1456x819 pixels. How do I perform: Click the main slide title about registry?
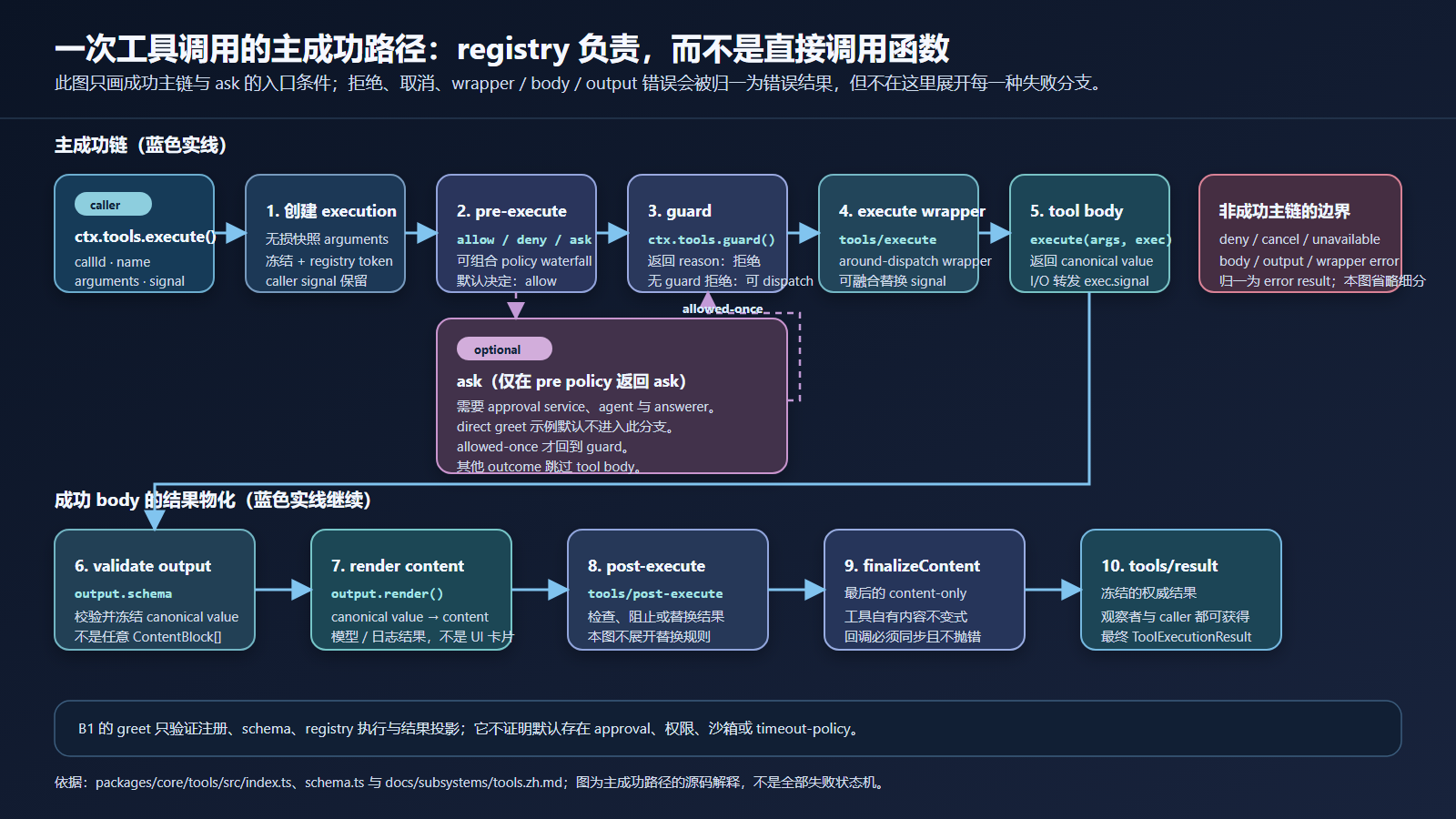coord(501,48)
